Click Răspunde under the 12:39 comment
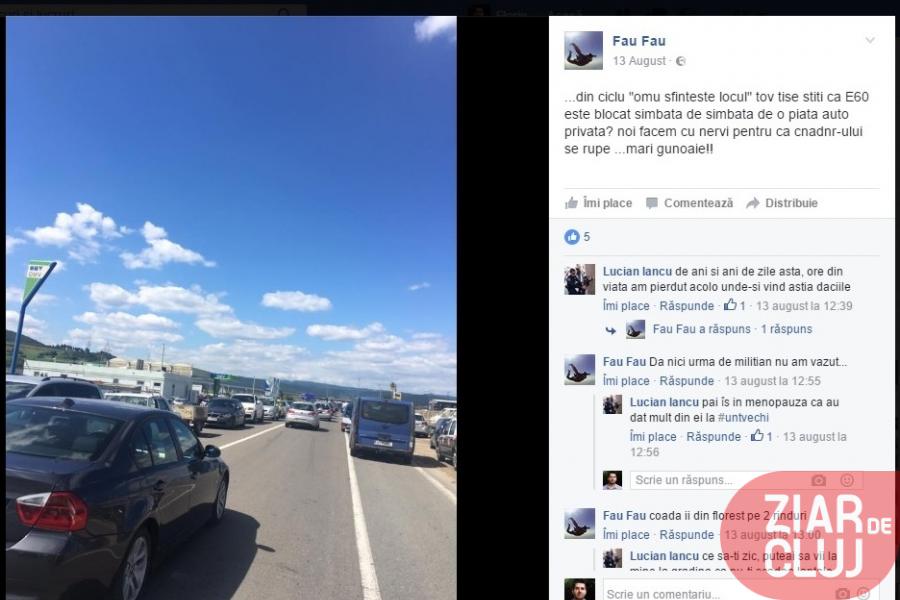The width and height of the screenshot is (900, 600). click(x=686, y=306)
